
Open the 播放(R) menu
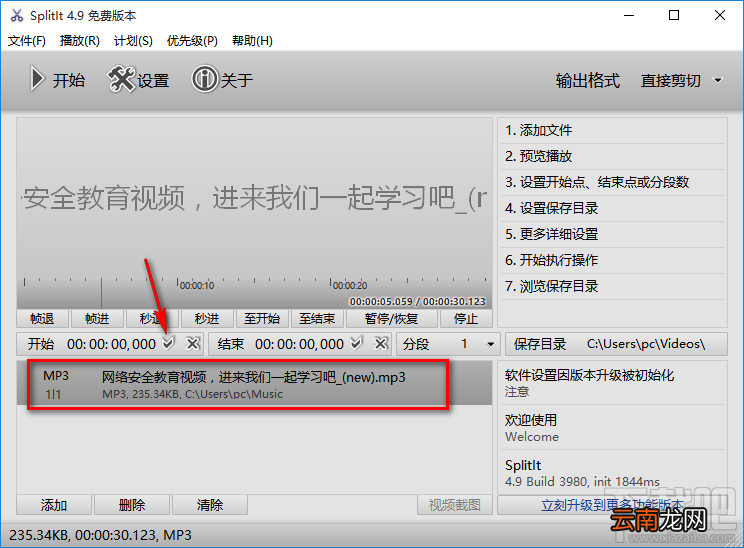tap(79, 41)
